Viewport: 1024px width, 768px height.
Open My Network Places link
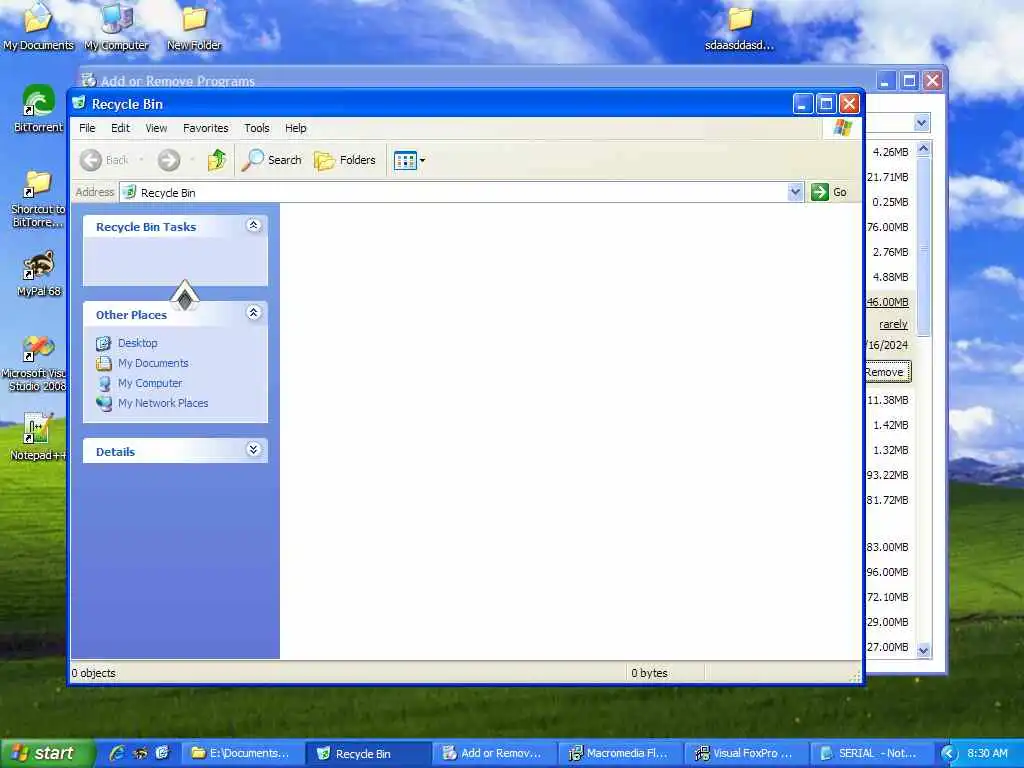[x=163, y=404]
